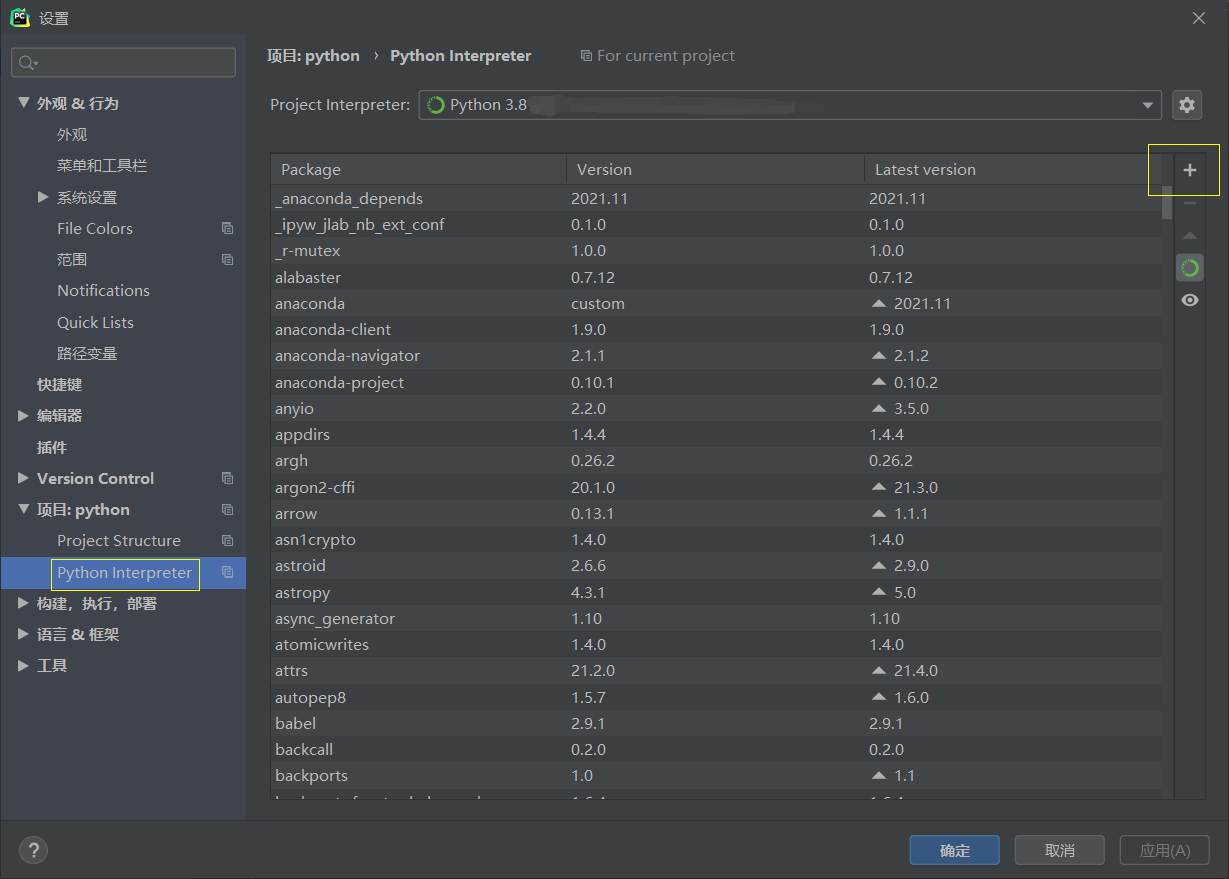Expand the 工具 section
1229x879 pixels.
point(24,666)
